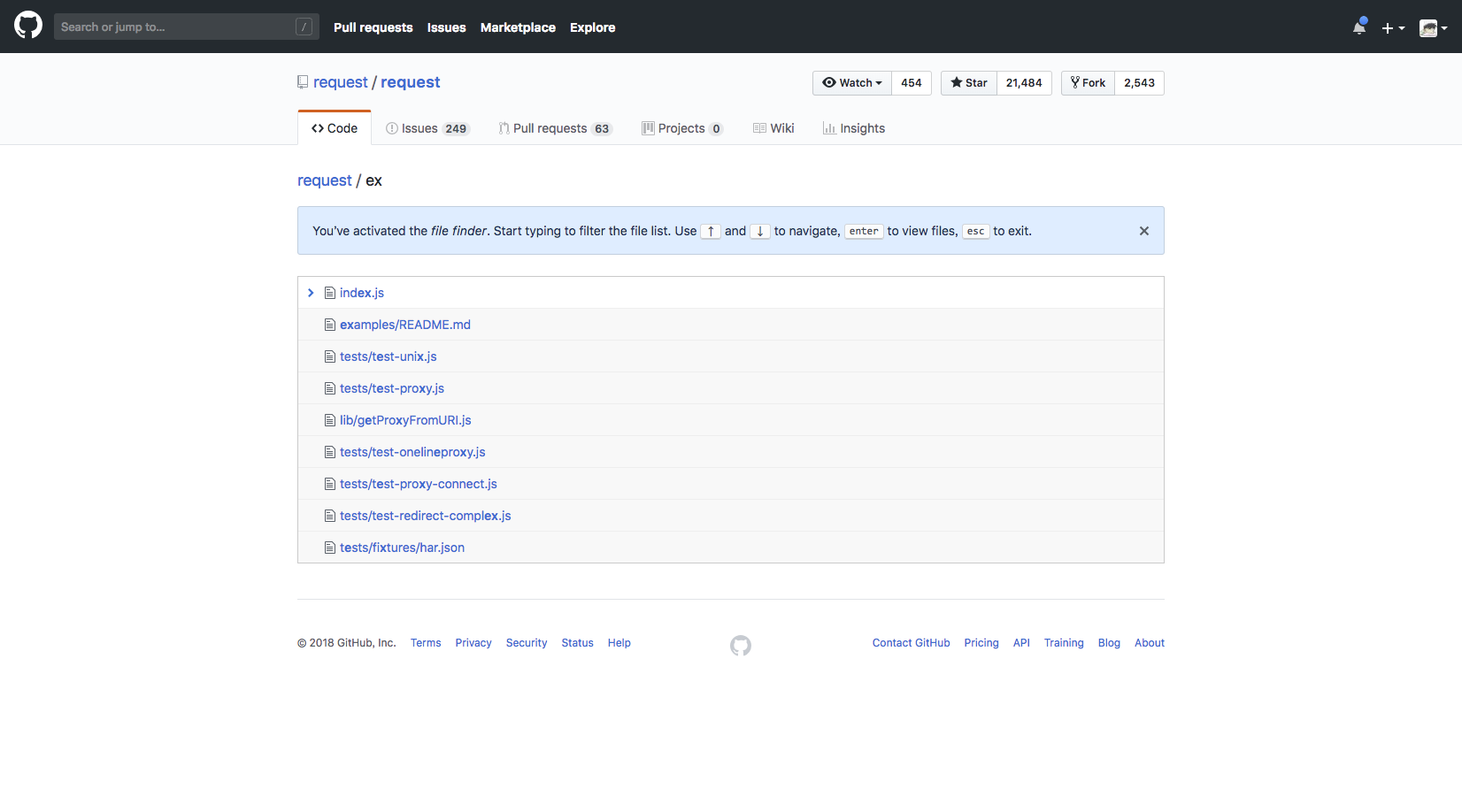Viewport: 1462px width, 812px height.
Task: Click the file icon beside index.js
Action: coord(330,293)
